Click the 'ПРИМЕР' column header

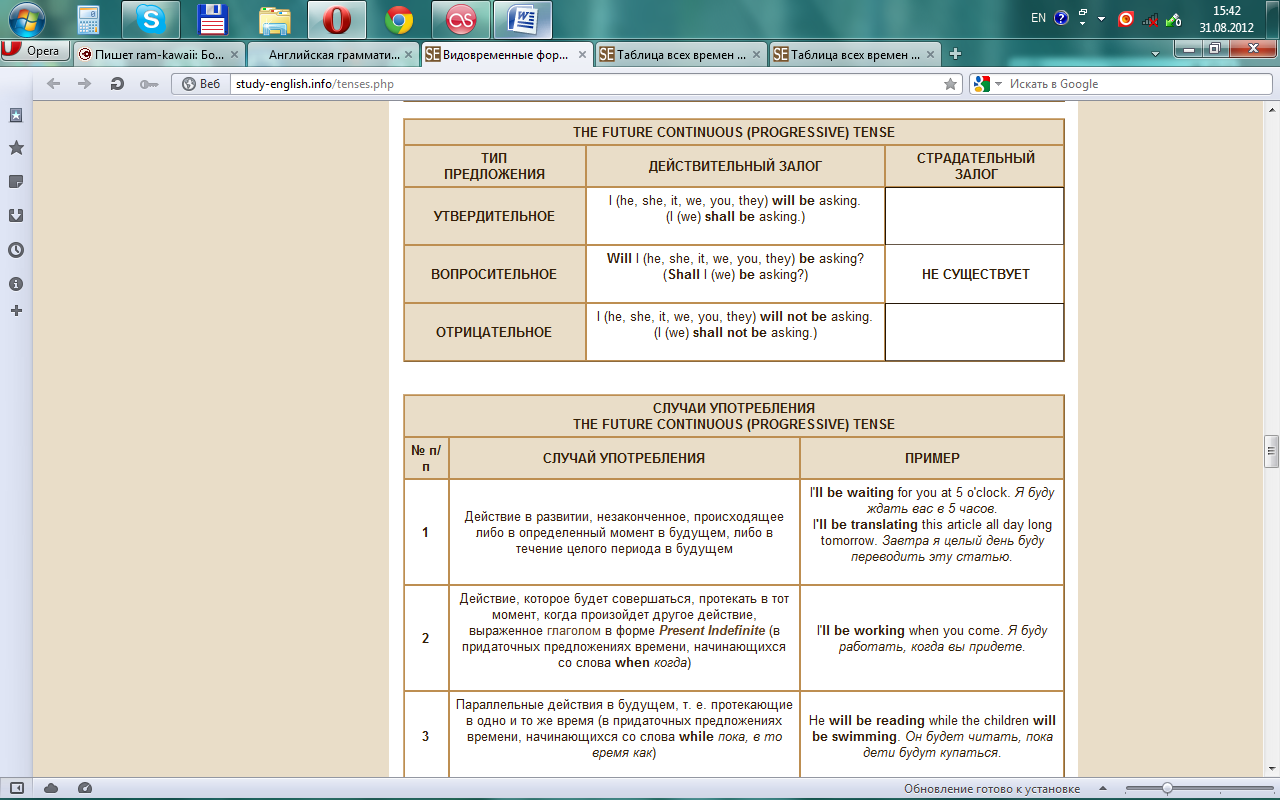932,458
